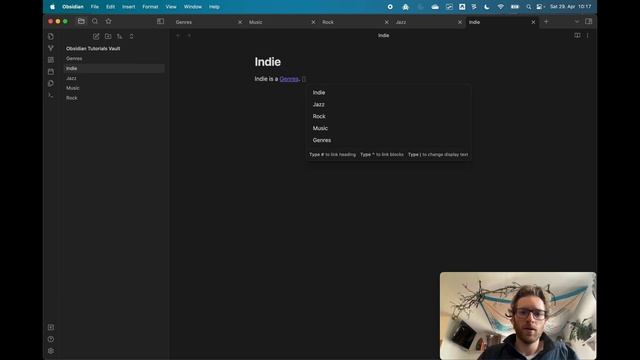This screenshot has width=640, height=360.
Task: Choose Genres from the link suggestions
Action: click(x=389, y=140)
